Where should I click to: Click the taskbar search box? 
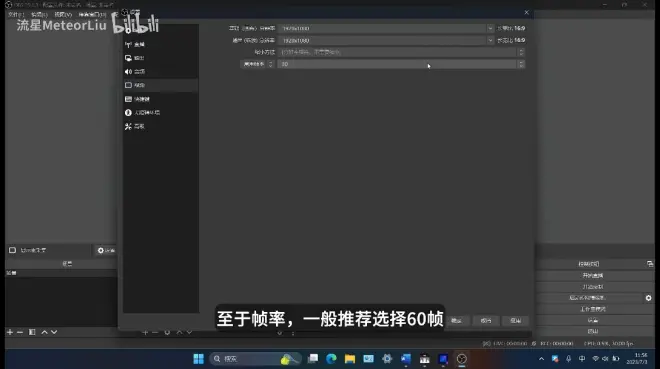[x=255, y=358]
